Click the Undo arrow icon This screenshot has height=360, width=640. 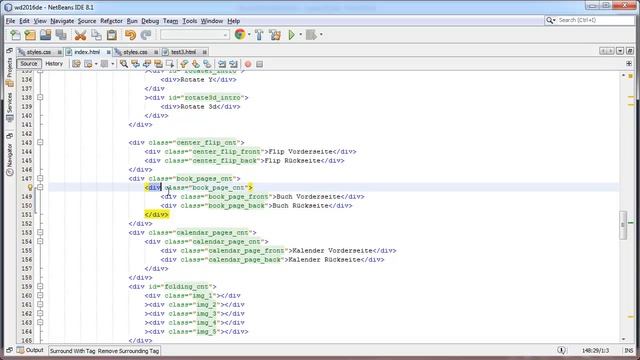[x=130, y=35]
